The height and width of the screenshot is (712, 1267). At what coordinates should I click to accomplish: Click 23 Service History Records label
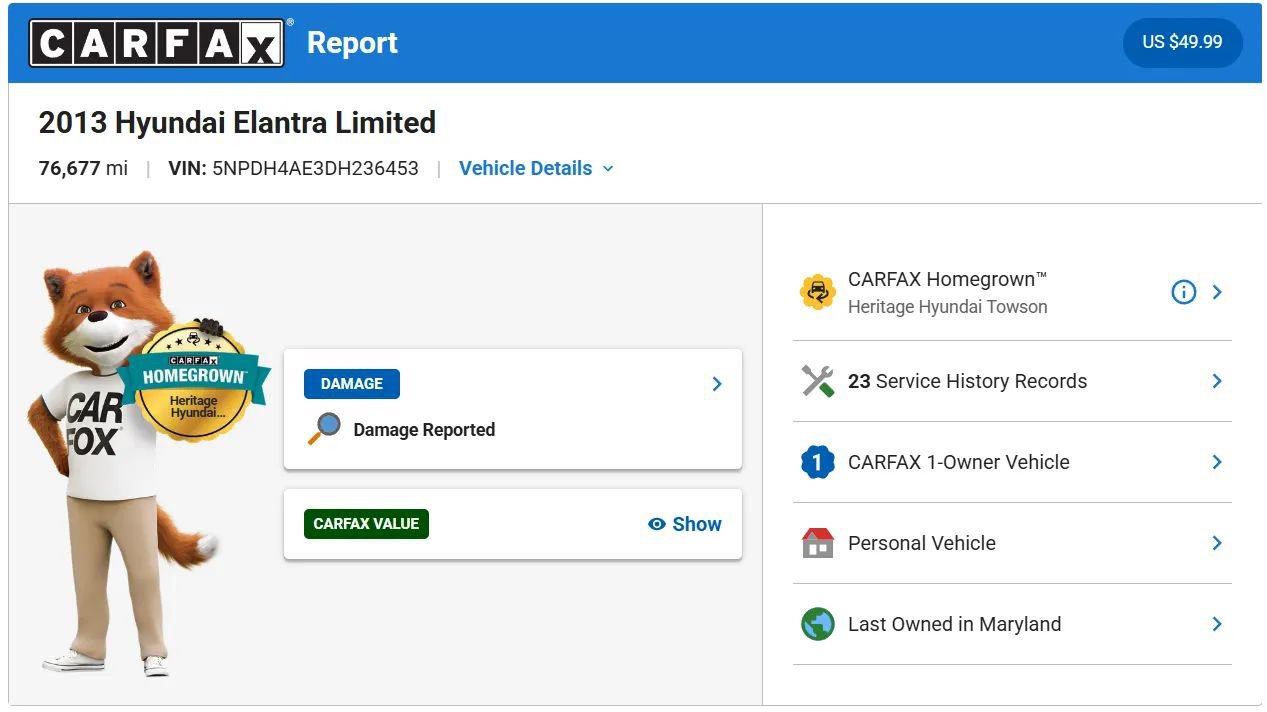(967, 381)
